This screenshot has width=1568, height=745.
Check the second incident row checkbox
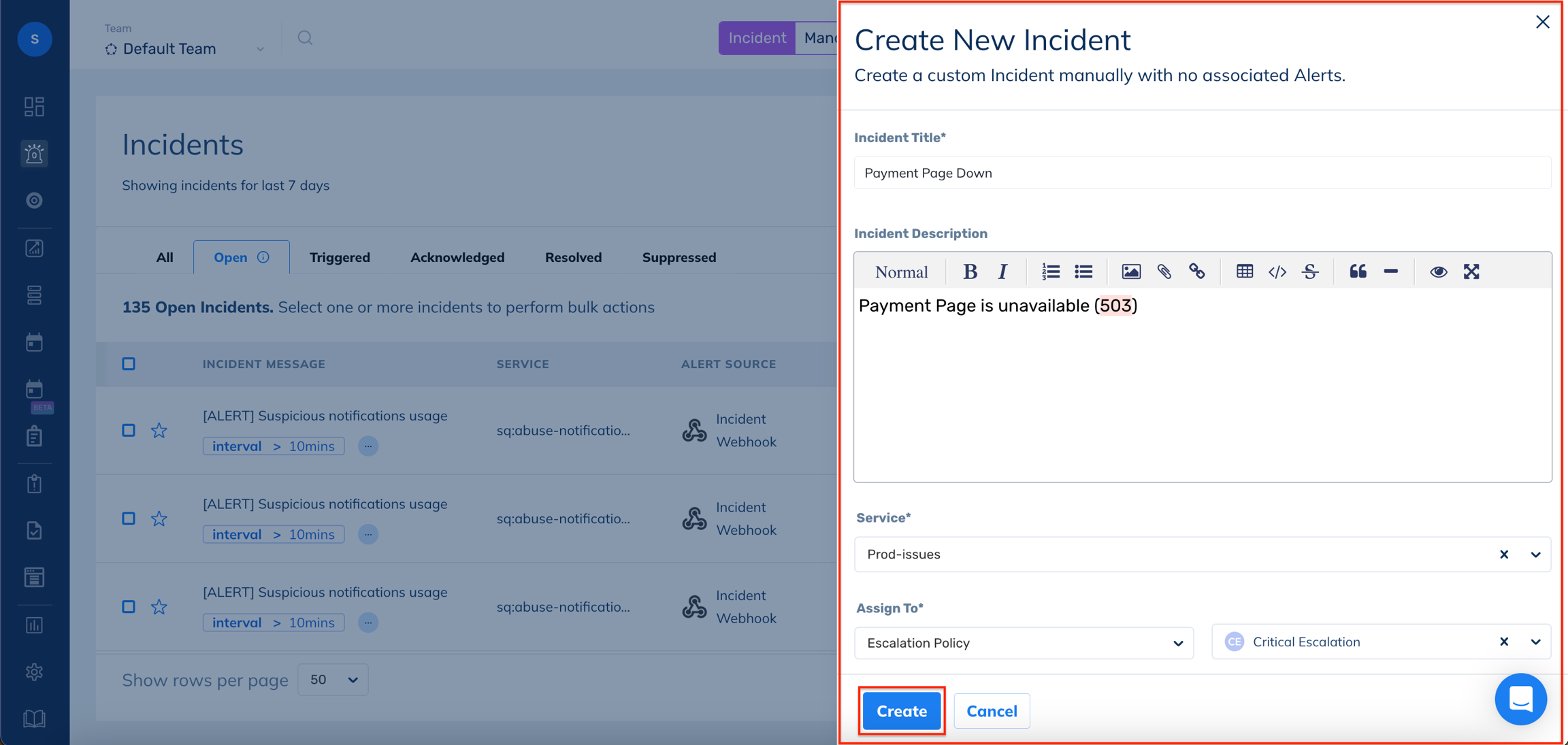click(x=129, y=519)
